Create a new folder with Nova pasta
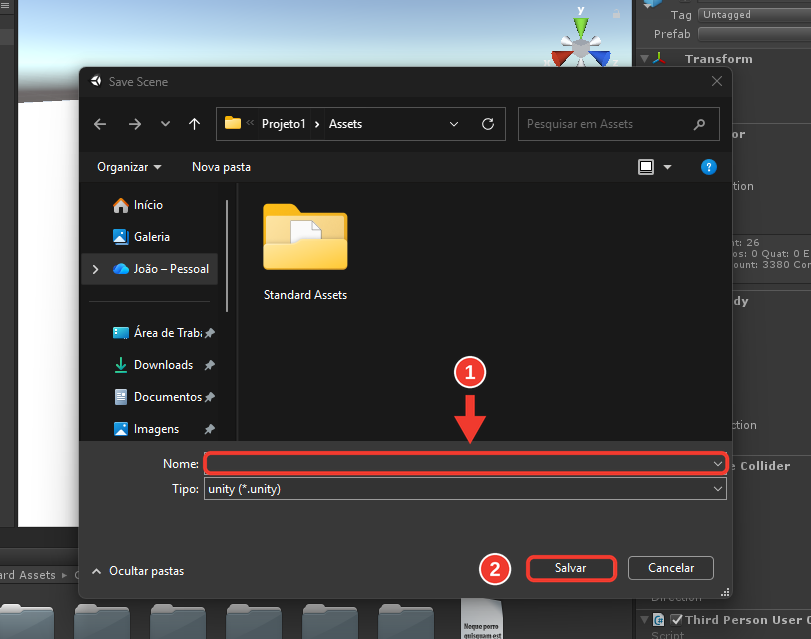Screen dimensions: 811x639 [221, 167]
